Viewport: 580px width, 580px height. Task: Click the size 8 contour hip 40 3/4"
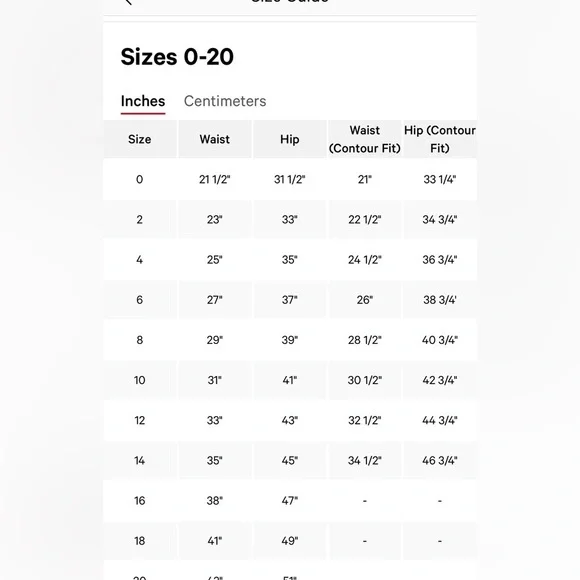[440, 340]
